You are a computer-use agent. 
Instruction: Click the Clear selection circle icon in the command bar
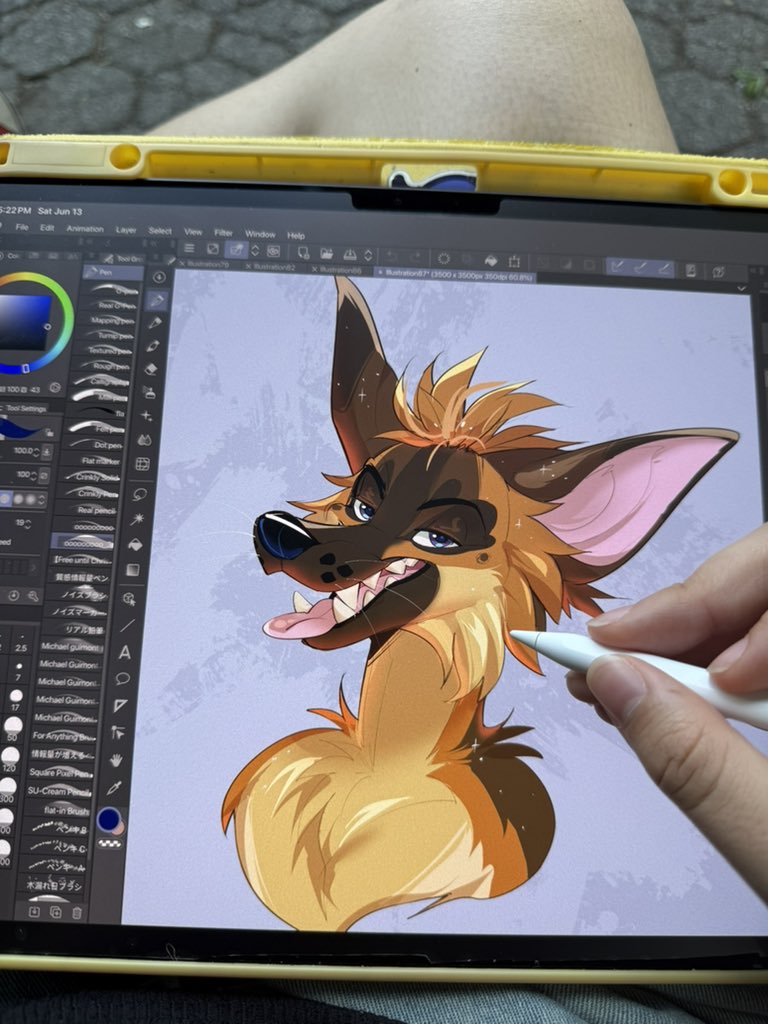444,259
